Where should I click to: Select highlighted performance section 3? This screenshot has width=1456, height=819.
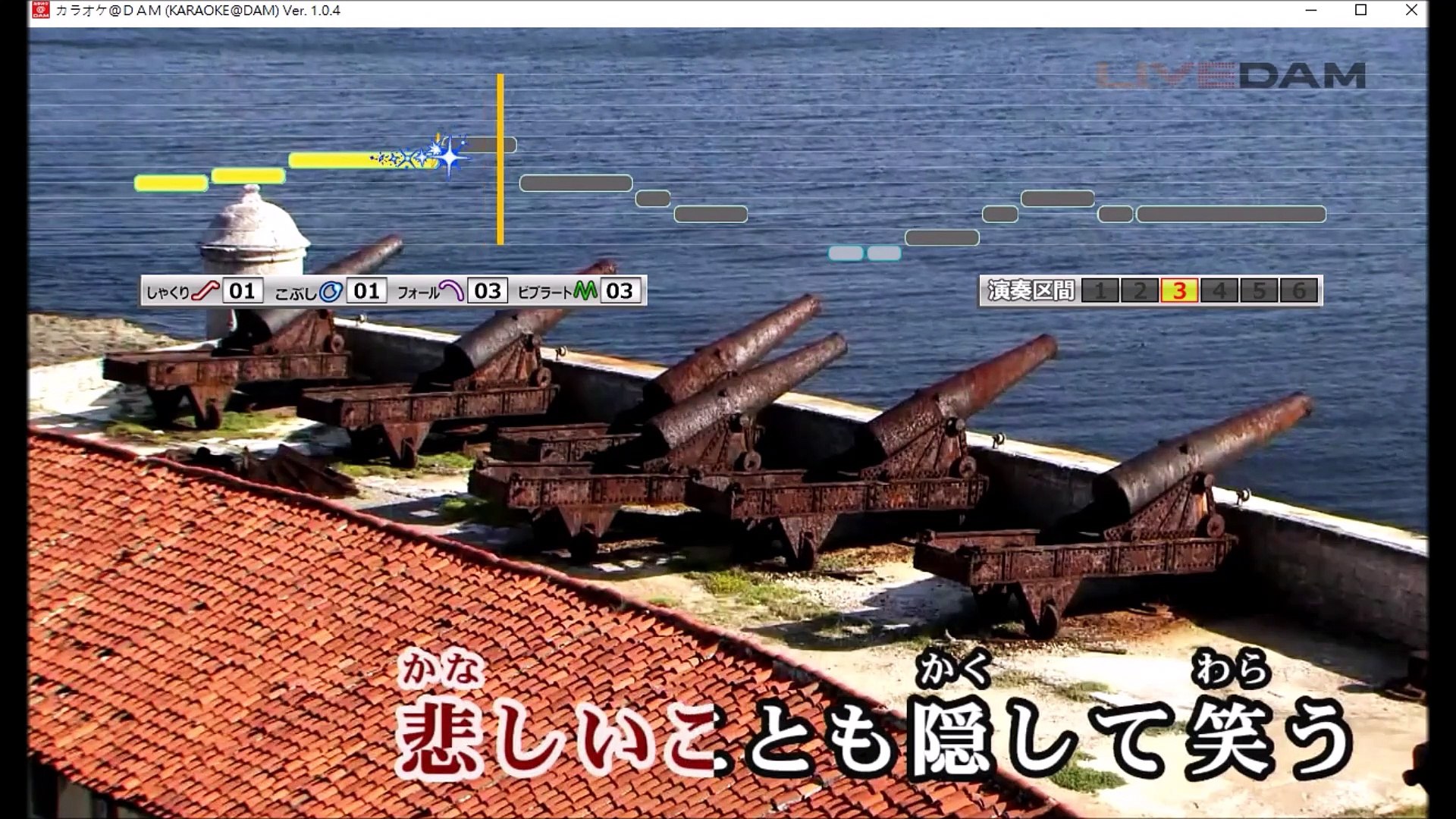coord(1179,291)
